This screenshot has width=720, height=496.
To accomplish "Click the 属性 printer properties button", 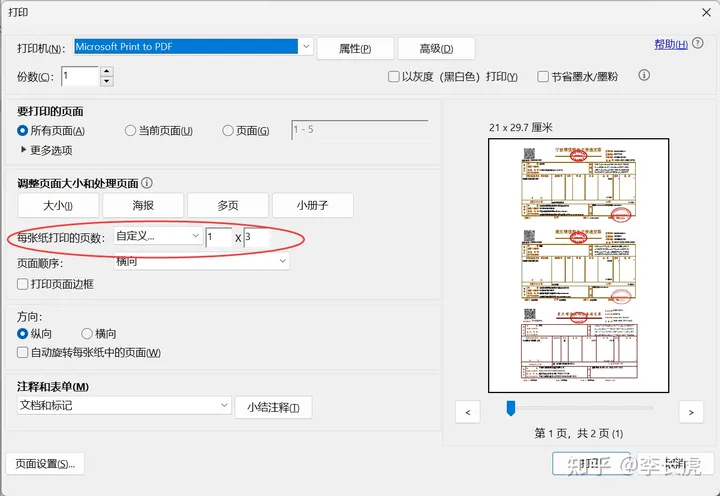I will click(354, 49).
